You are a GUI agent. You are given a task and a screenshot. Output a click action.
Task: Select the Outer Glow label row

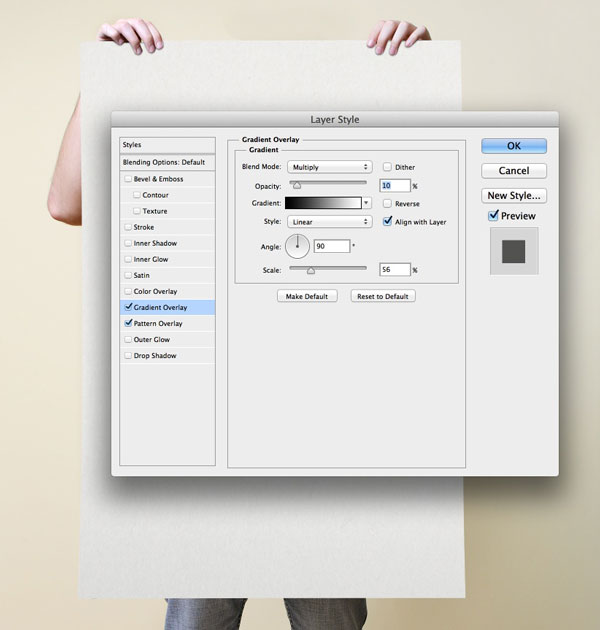click(167, 340)
